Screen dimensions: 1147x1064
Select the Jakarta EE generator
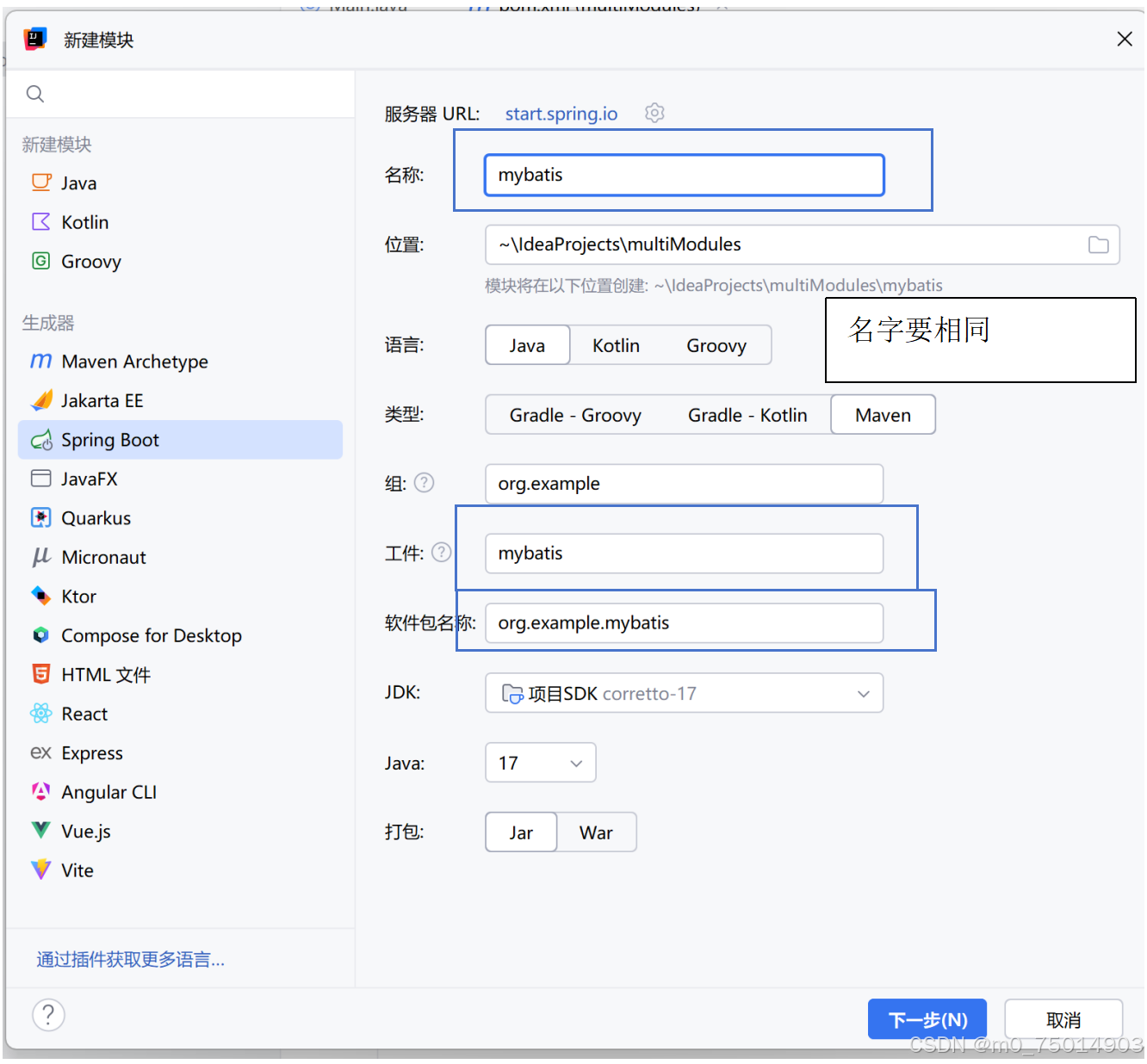[x=102, y=400]
